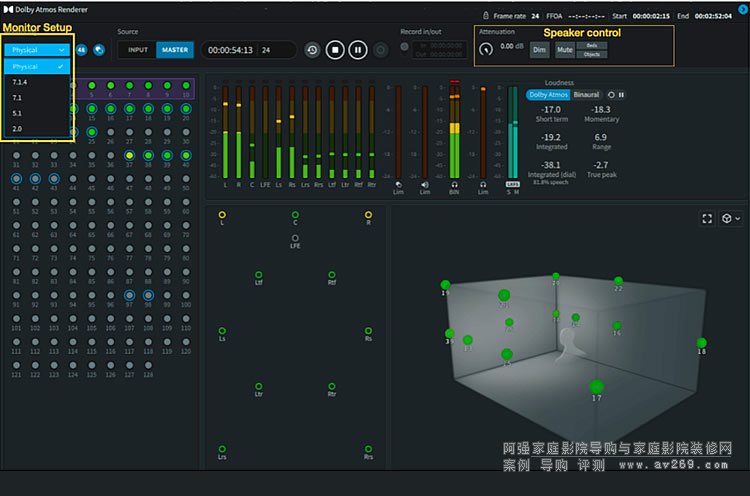The image size is (750, 496).
Task: Toggle Mute Beds option
Action: click(591, 45)
